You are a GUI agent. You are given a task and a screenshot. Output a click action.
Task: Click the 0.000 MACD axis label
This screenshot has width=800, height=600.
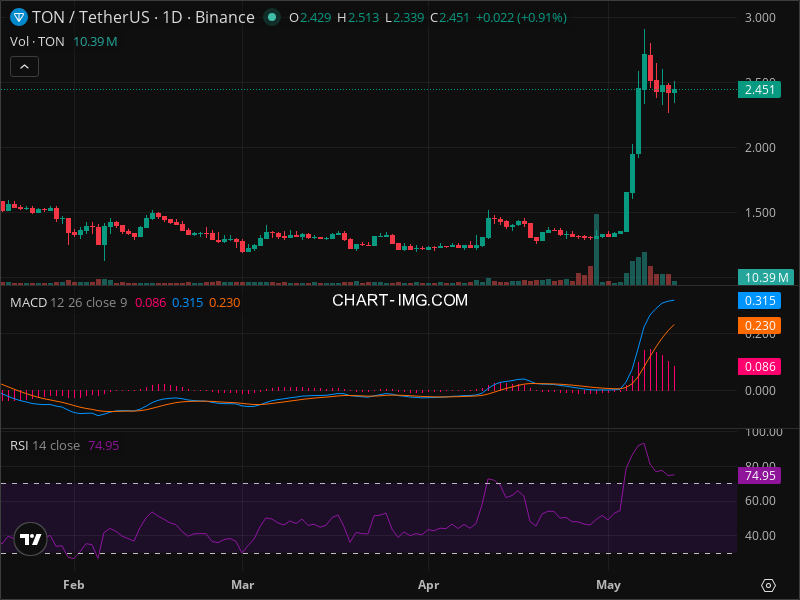(760, 391)
